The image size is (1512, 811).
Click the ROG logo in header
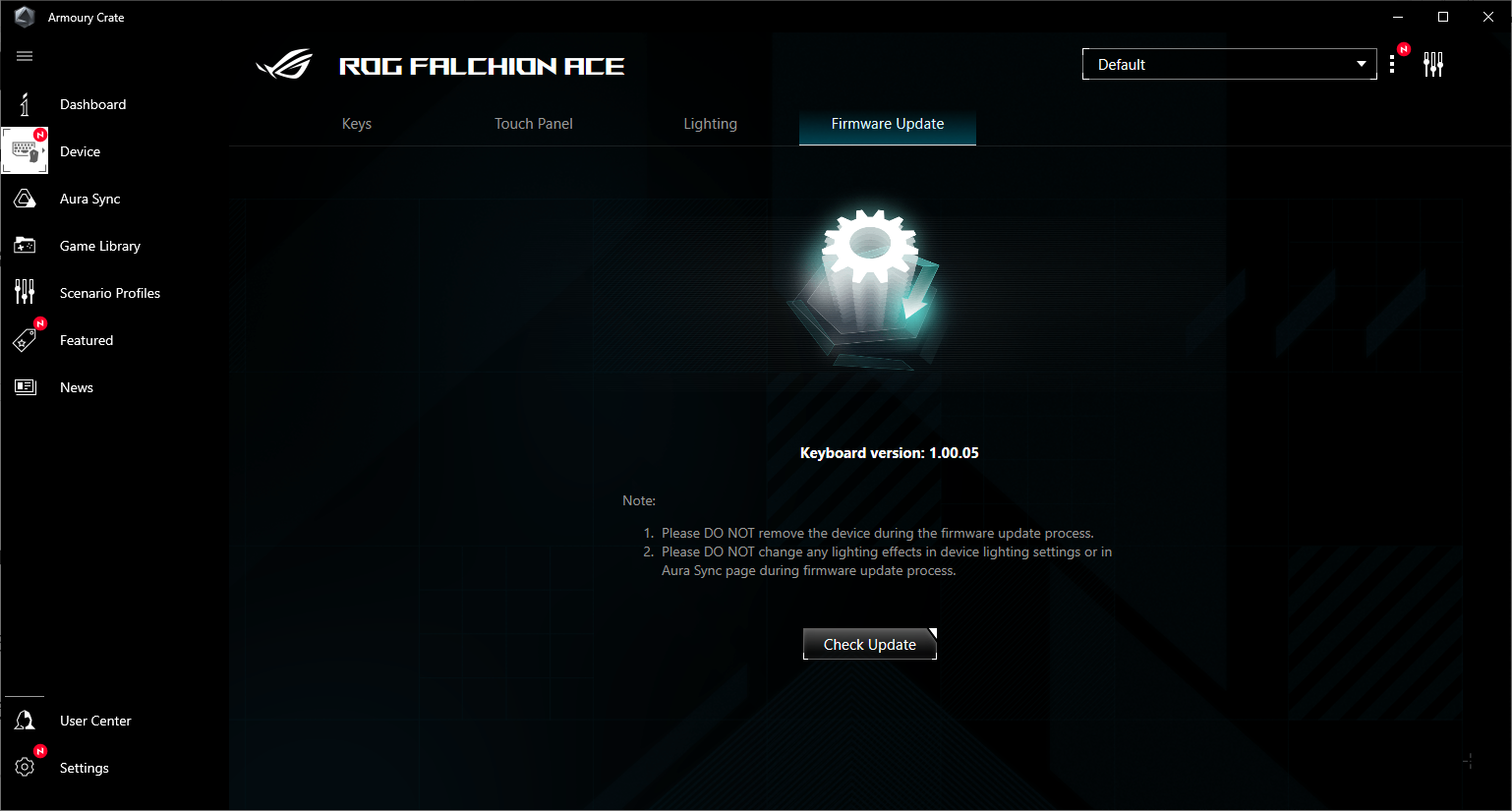coord(284,65)
